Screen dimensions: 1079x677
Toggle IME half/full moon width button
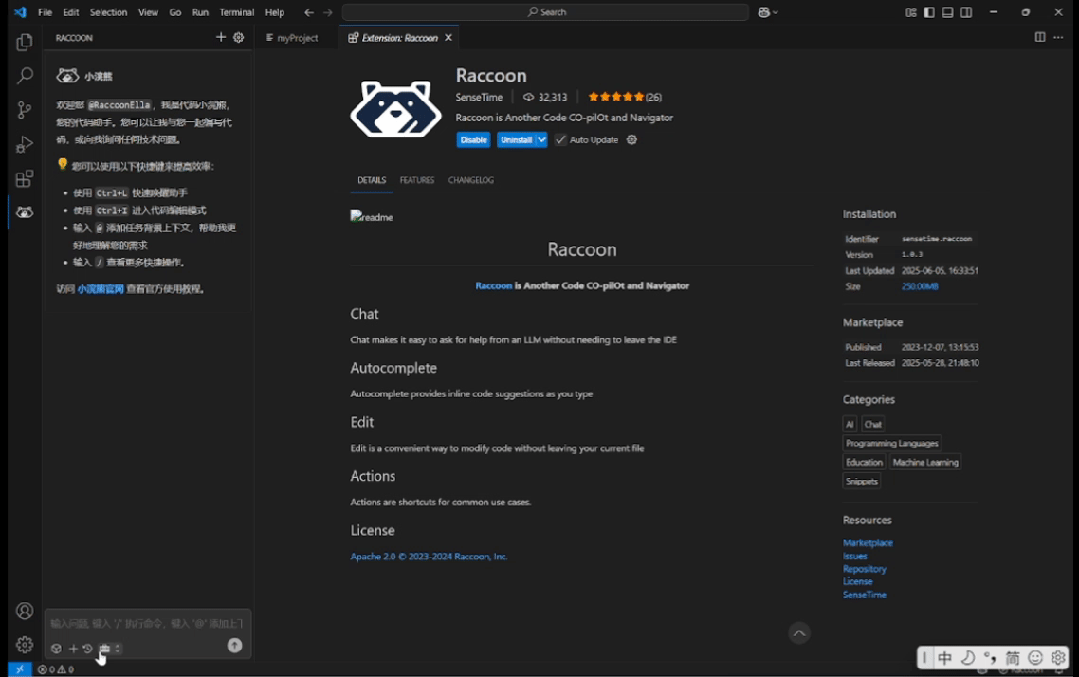(x=968, y=658)
